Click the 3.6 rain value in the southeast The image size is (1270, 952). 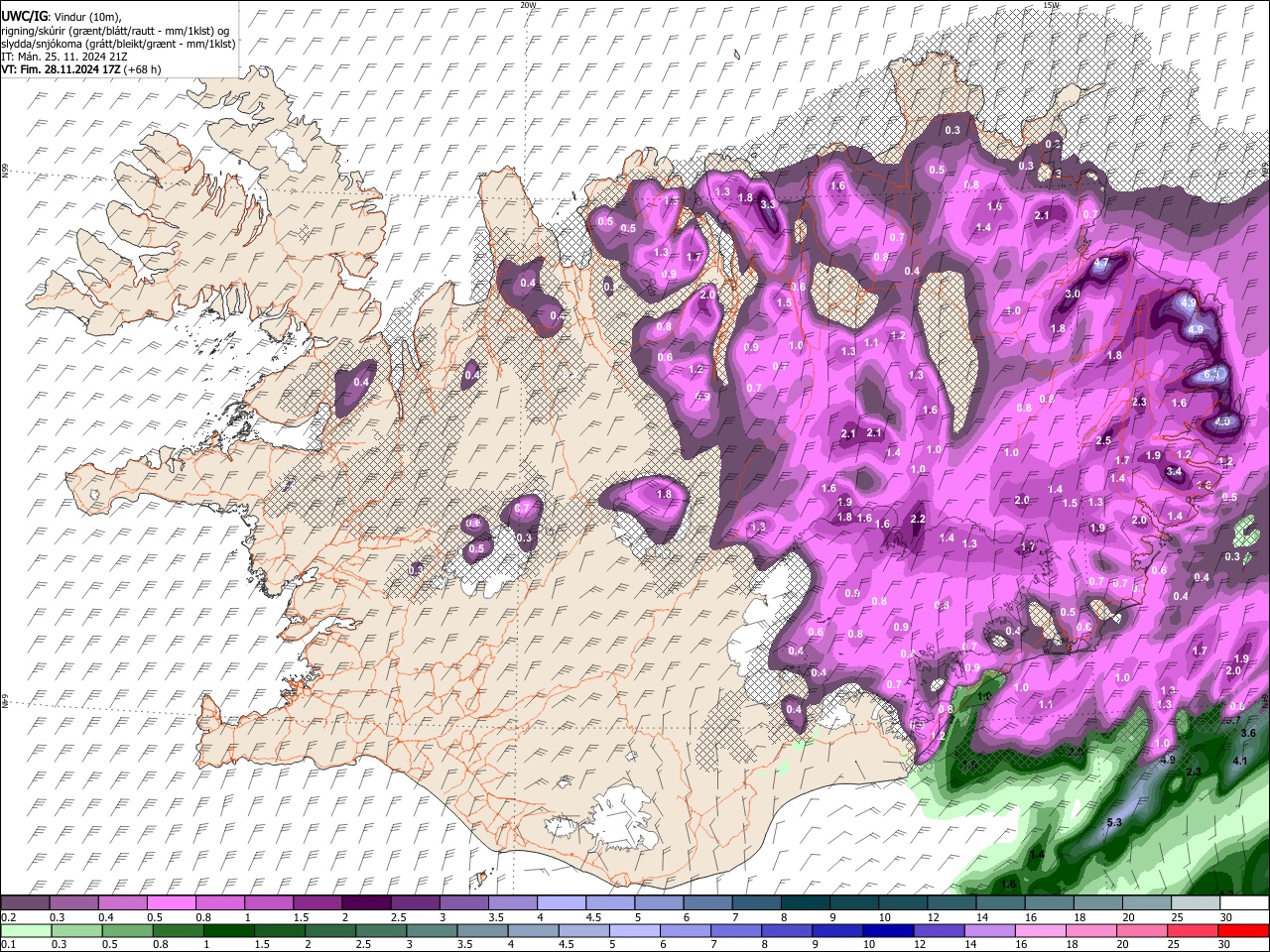[1248, 733]
